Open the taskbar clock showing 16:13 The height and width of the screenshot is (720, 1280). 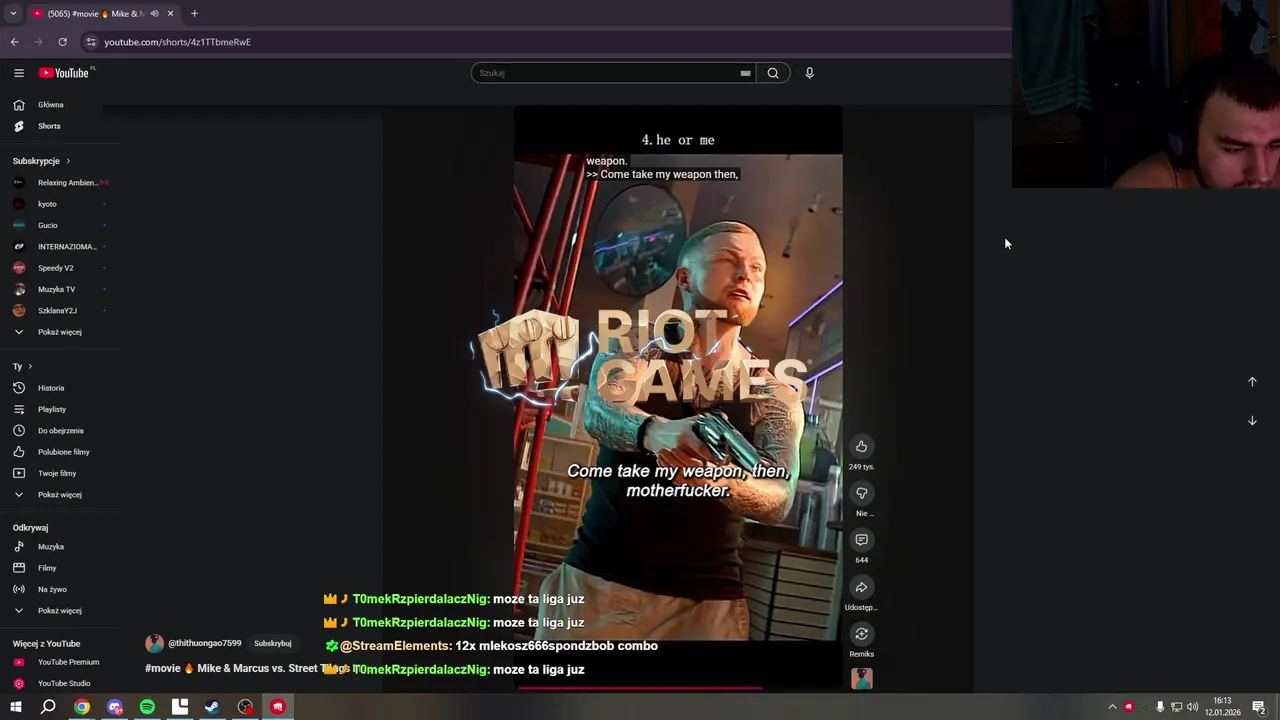[x=1222, y=707]
